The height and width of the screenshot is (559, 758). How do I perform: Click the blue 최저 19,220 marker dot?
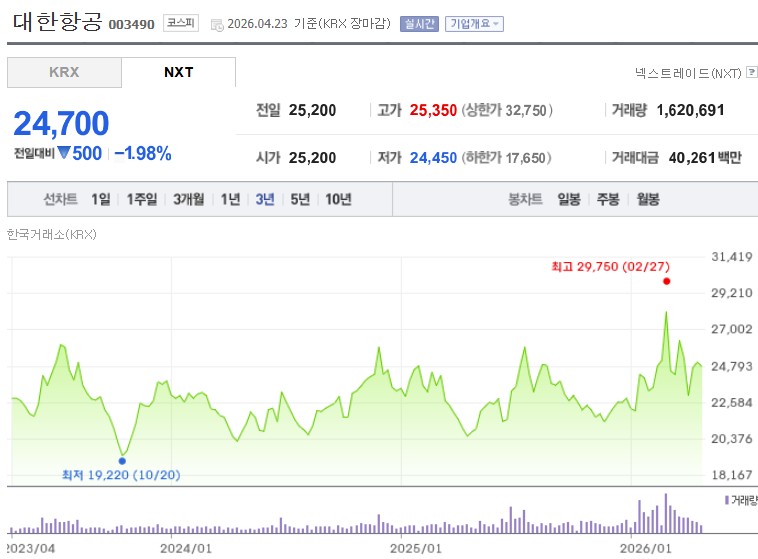click(x=122, y=461)
